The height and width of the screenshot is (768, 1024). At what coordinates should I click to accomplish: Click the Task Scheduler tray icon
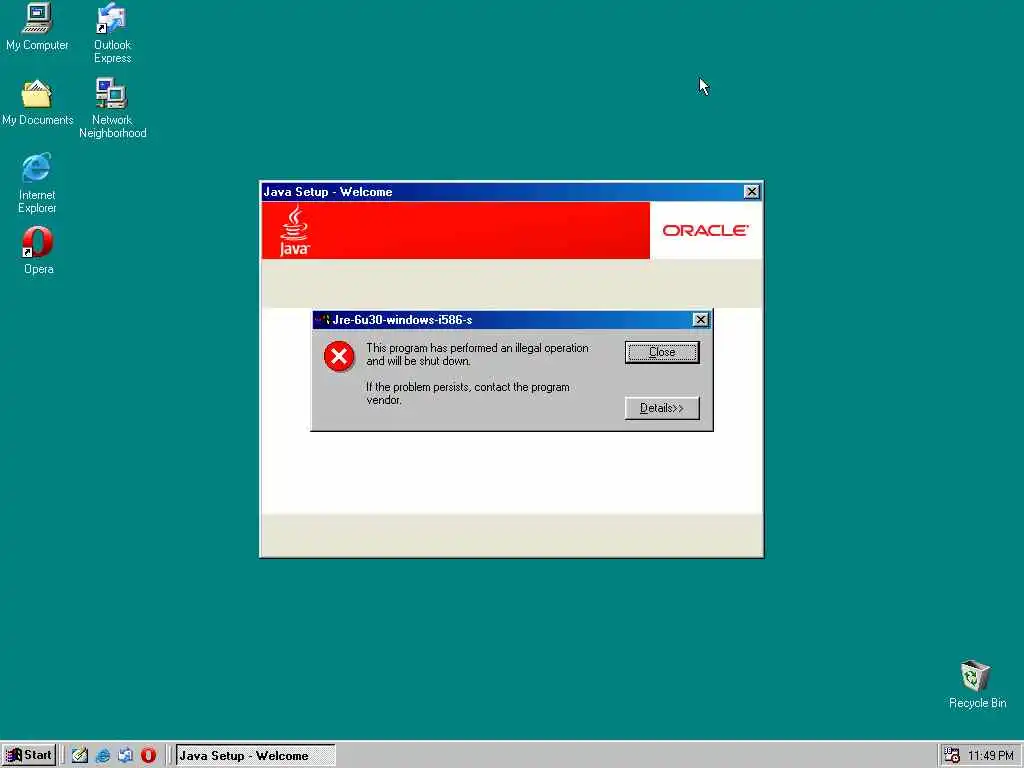coord(952,756)
